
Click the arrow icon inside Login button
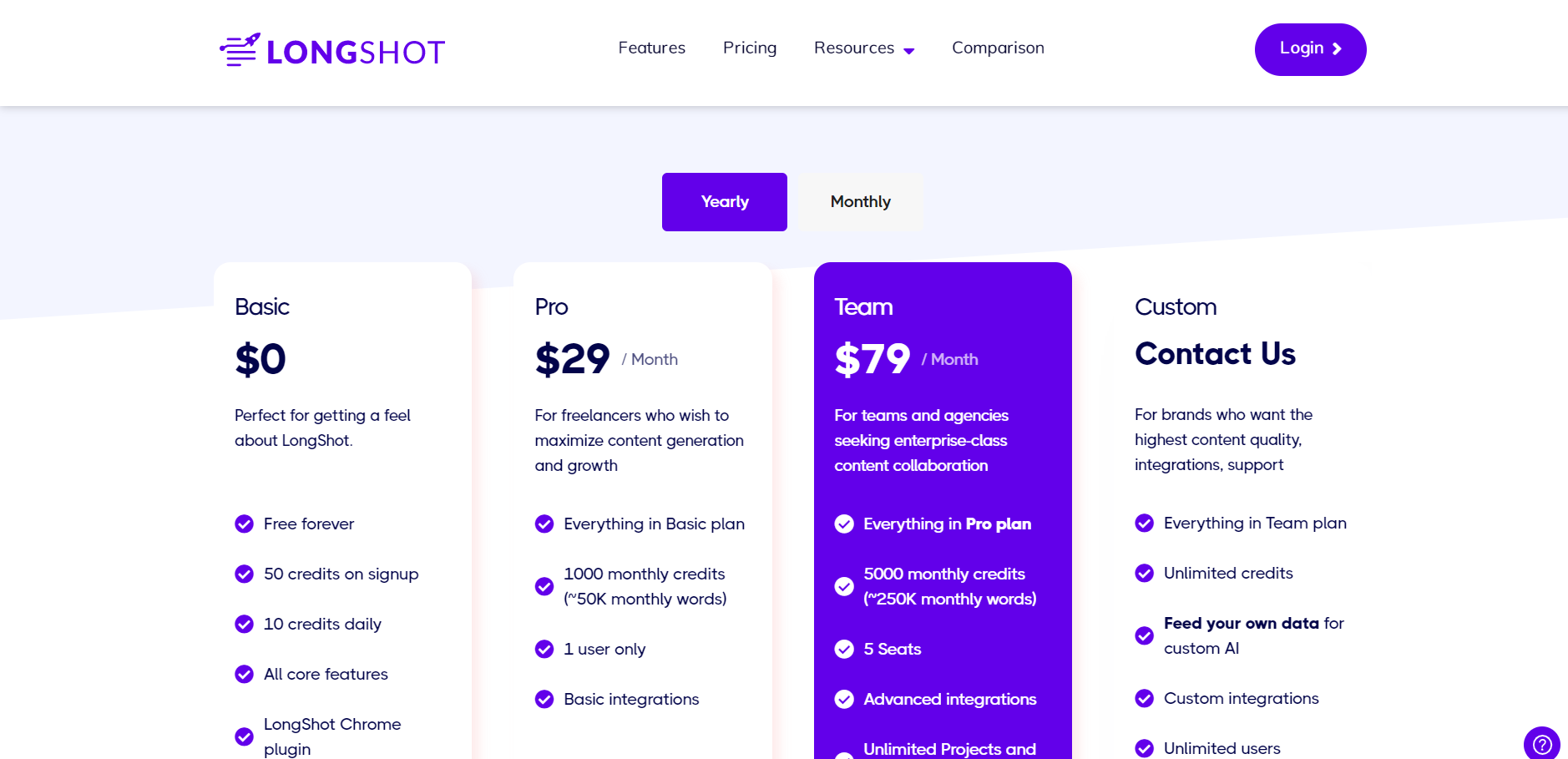click(x=1337, y=49)
